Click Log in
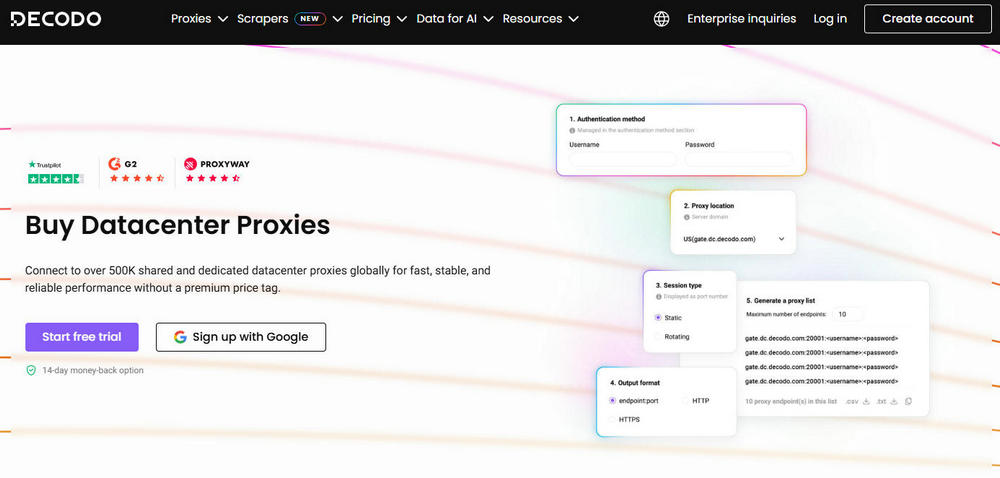Image resolution: width=1000 pixels, height=478 pixels. point(830,19)
